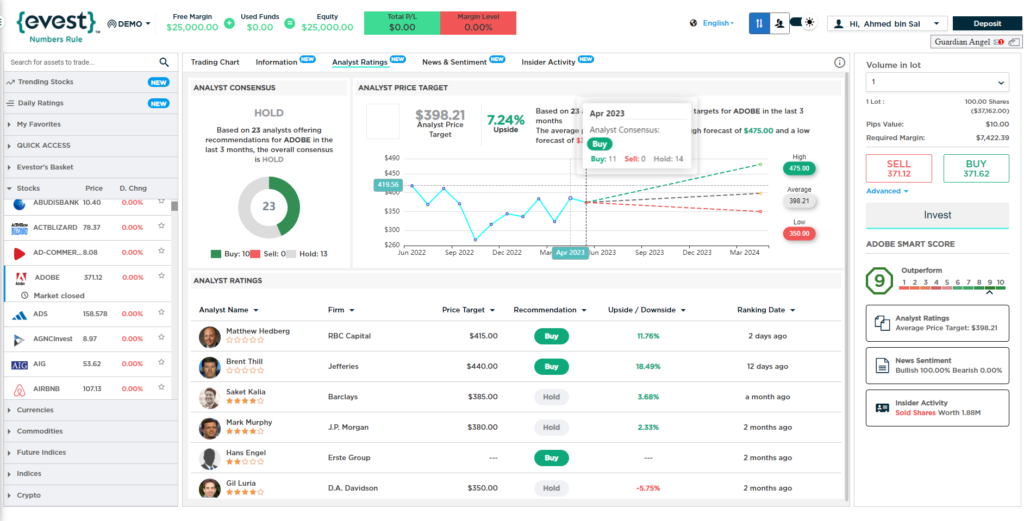Click the globe language icon
Viewport: 1024px width, 521px height.
pyautogui.click(x=694, y=23)
